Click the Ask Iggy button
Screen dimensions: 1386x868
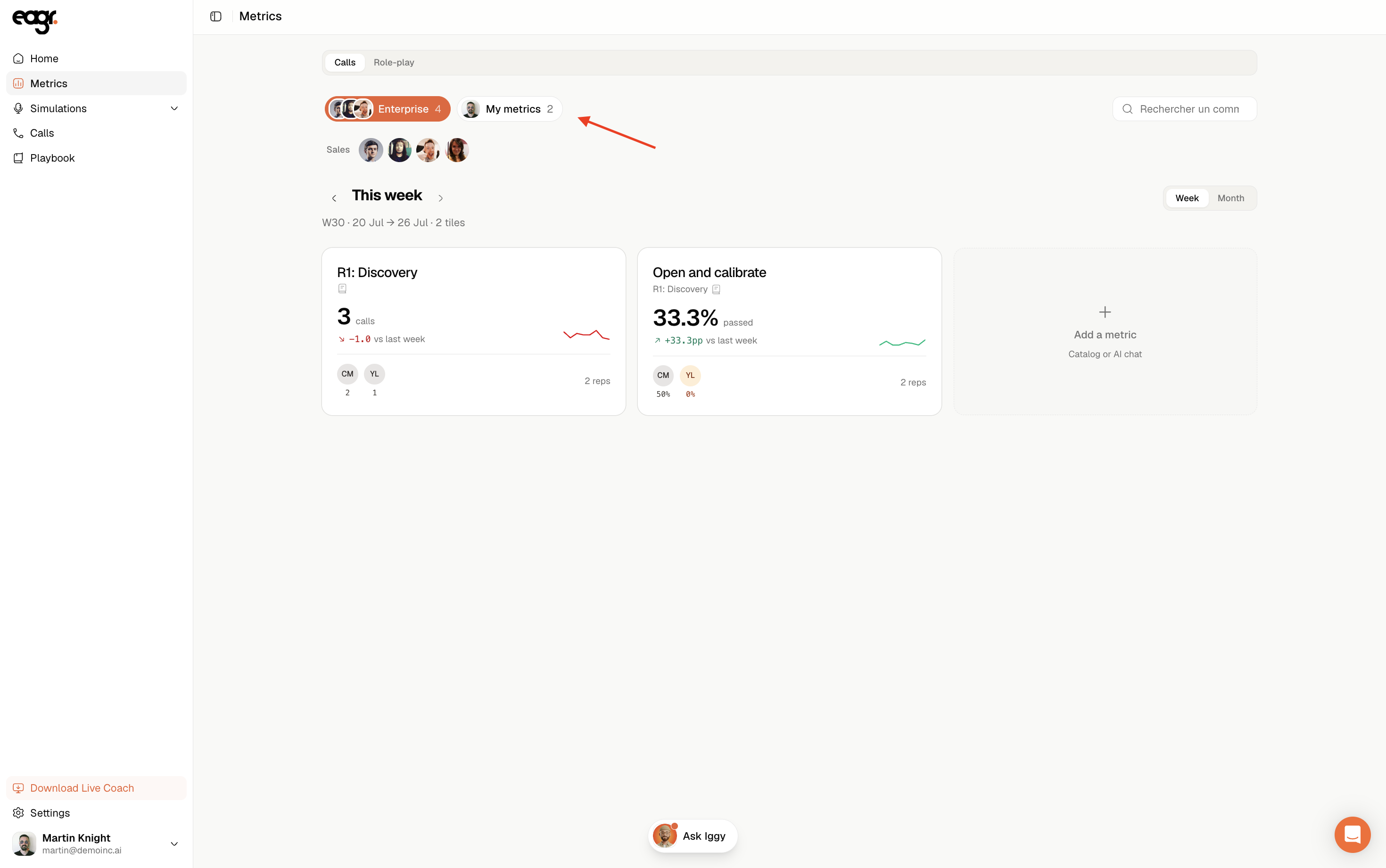click(693, 836)
